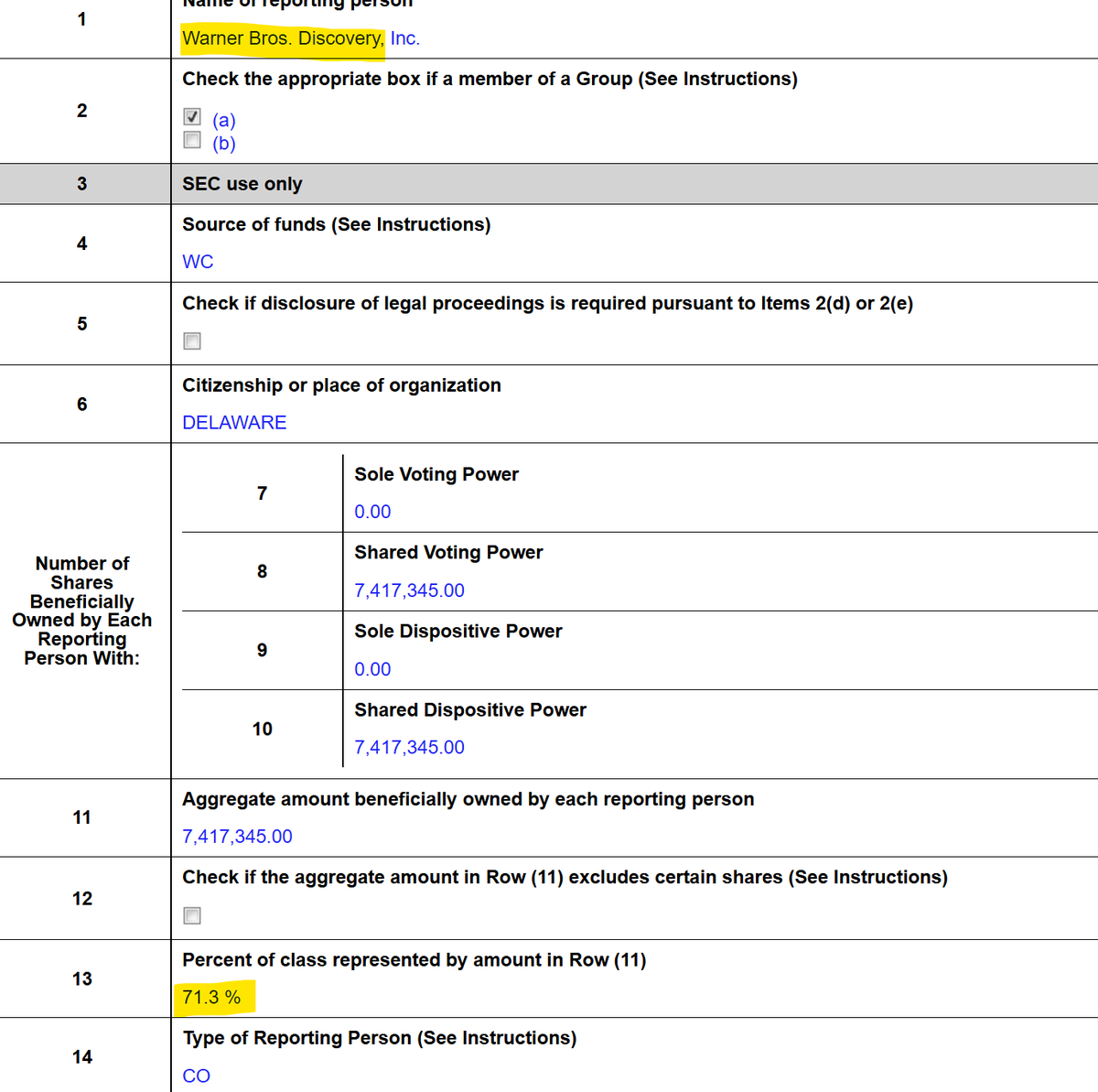This screenshot has height=1092, width=1098.
Task: Click the 'Check the appropriate box if a member of a Group' heading
Action: 490,79
